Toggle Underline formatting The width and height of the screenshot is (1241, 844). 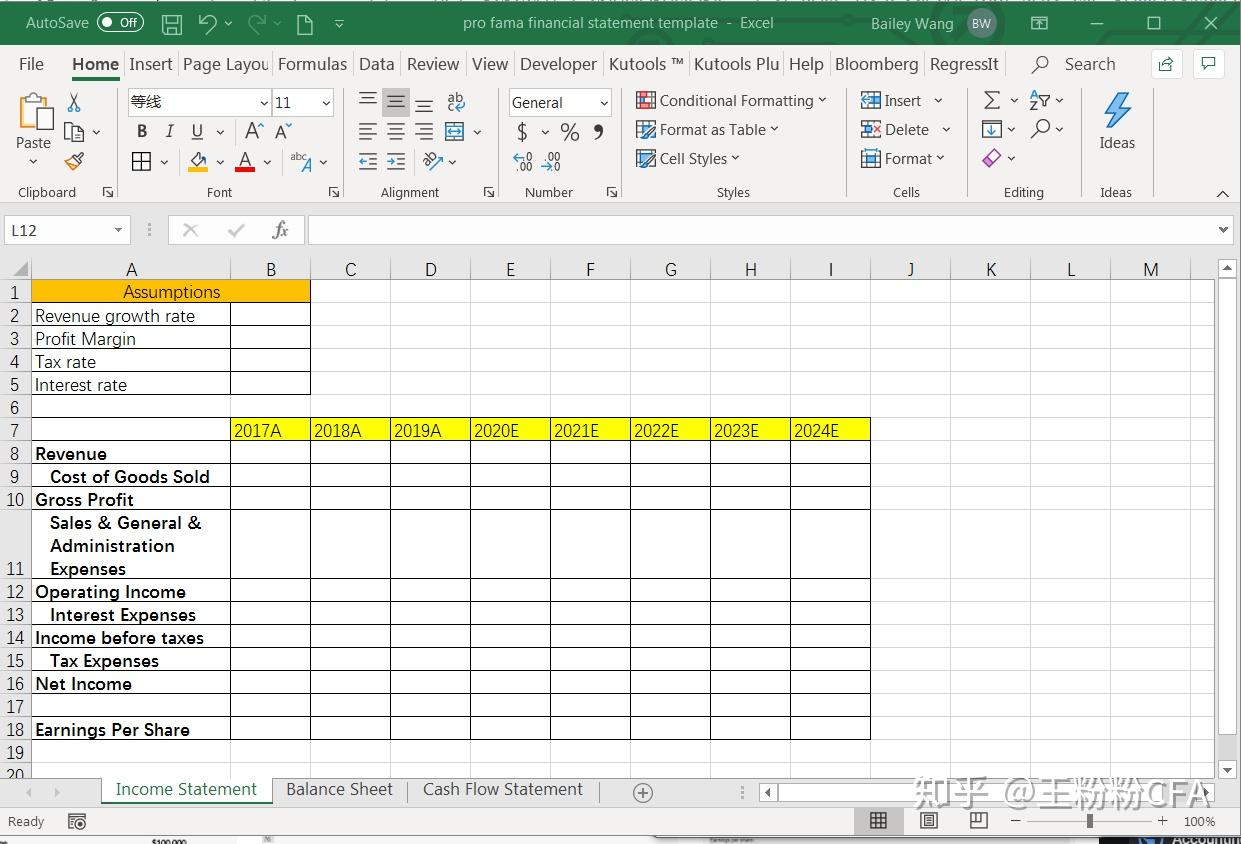click(x=196, y=131)
